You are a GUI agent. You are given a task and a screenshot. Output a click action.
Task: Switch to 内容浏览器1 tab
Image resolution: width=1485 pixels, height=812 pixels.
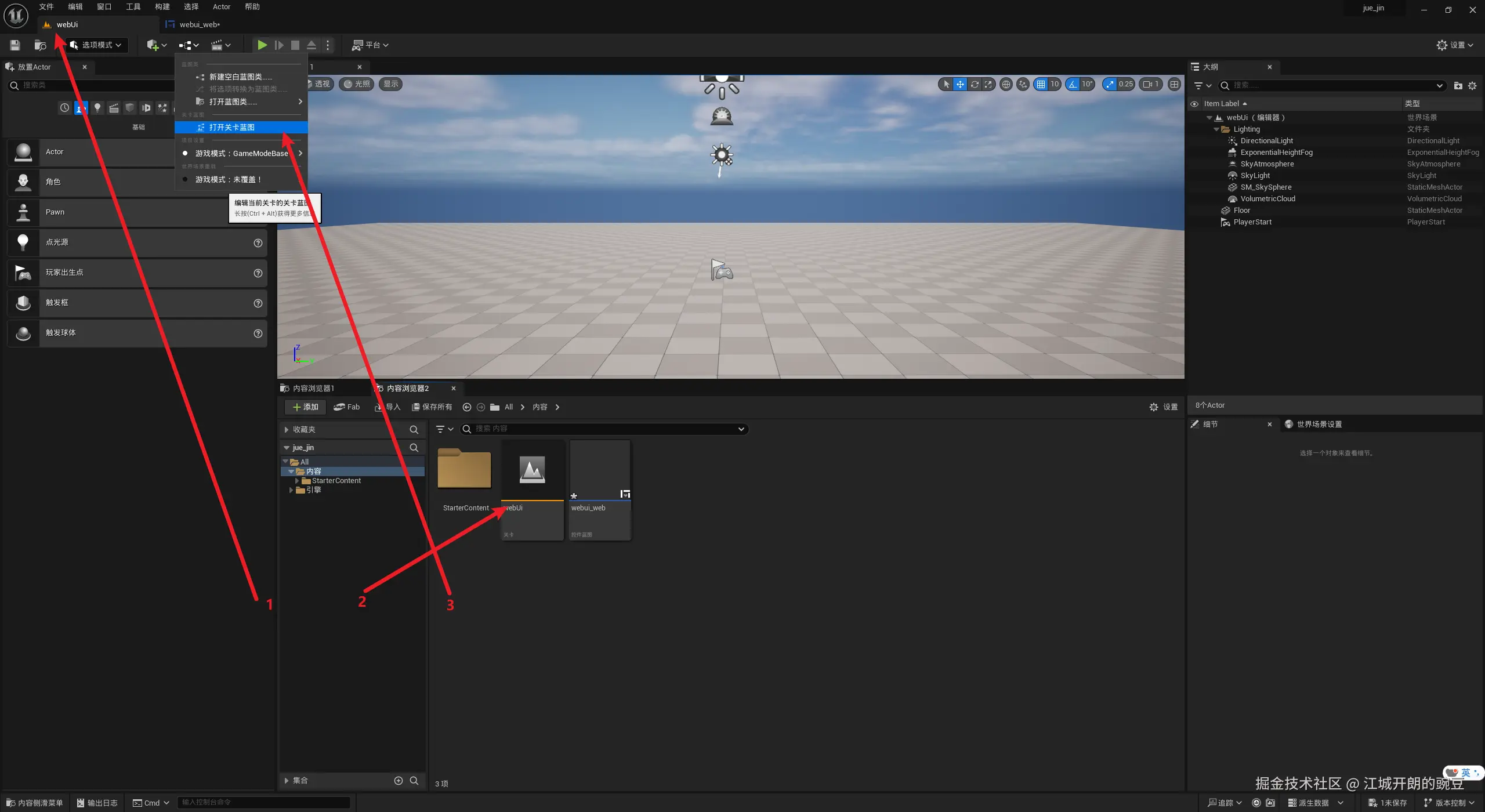(x=313, y=388)
